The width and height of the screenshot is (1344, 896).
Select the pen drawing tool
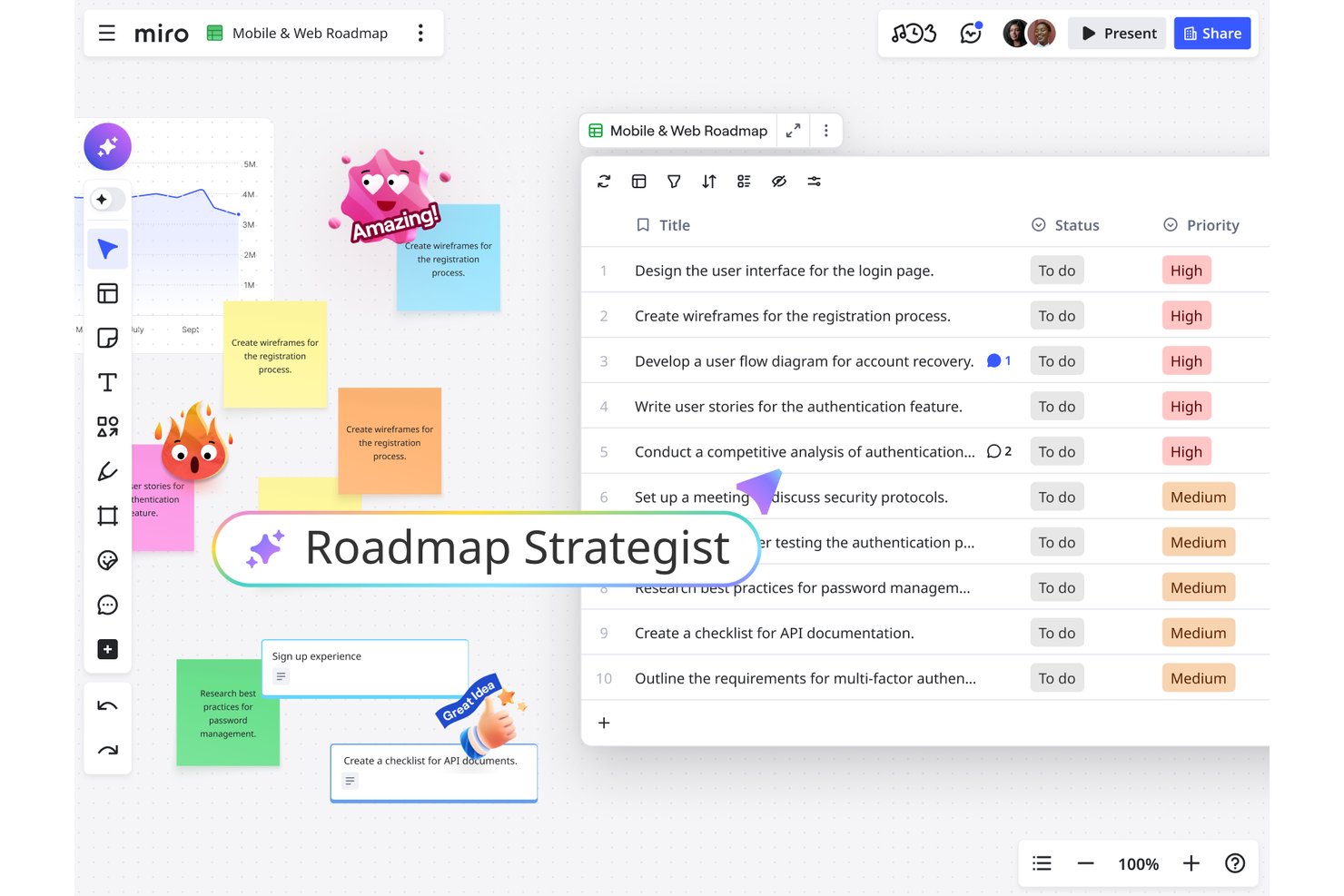[108, 471]
